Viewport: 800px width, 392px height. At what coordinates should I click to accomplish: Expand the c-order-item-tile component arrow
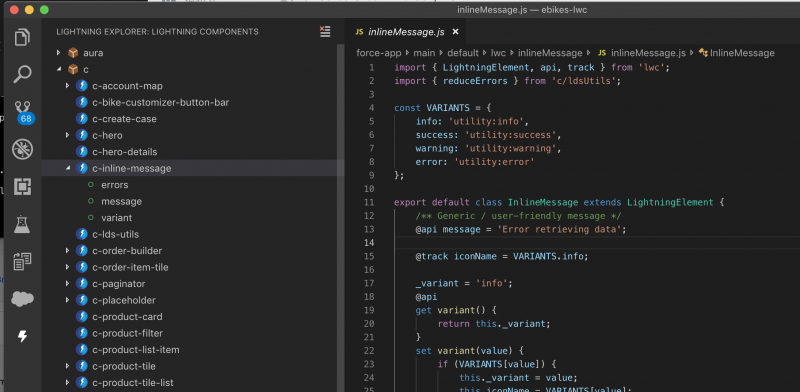(67, 267)
